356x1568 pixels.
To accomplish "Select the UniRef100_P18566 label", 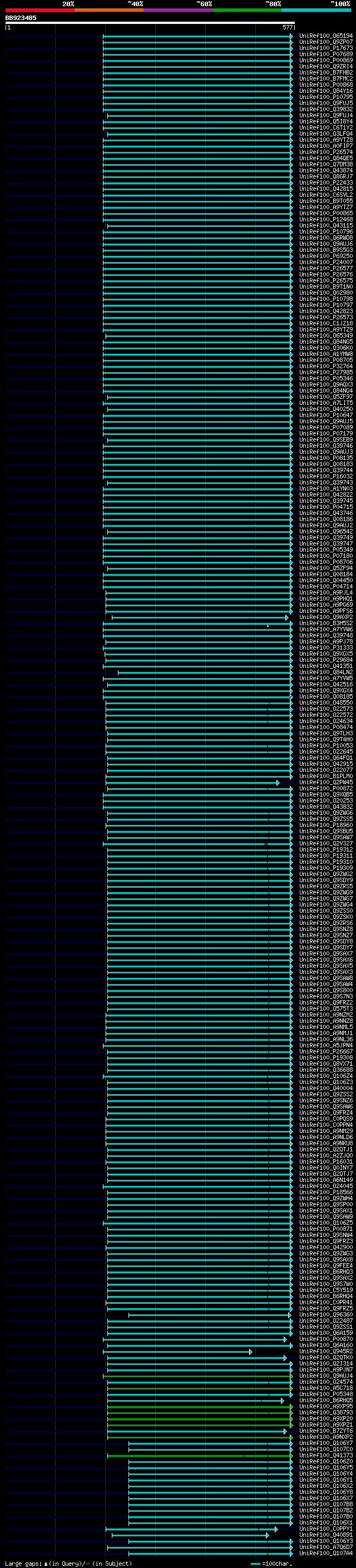I will pyautogui.click(x=326, y=1192).
